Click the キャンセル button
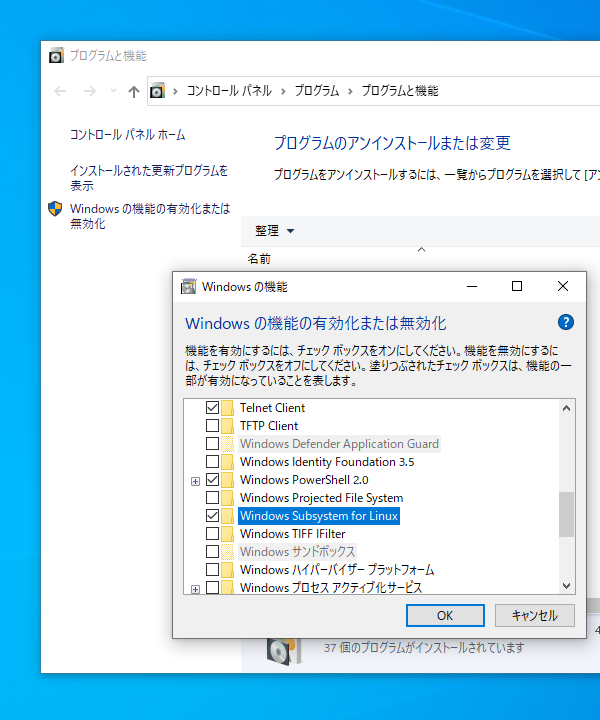The height and width of the screenshot is (720, 600). tap(534, 615)
